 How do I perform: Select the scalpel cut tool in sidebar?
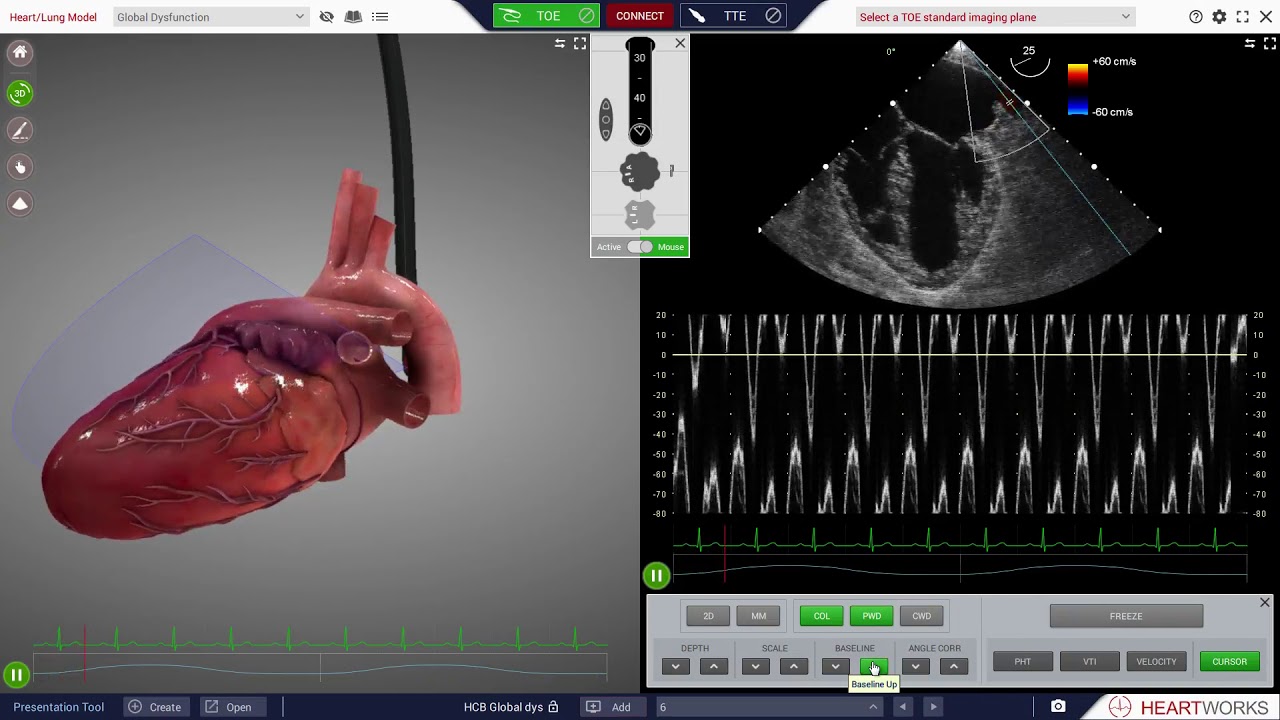[20, 130]
